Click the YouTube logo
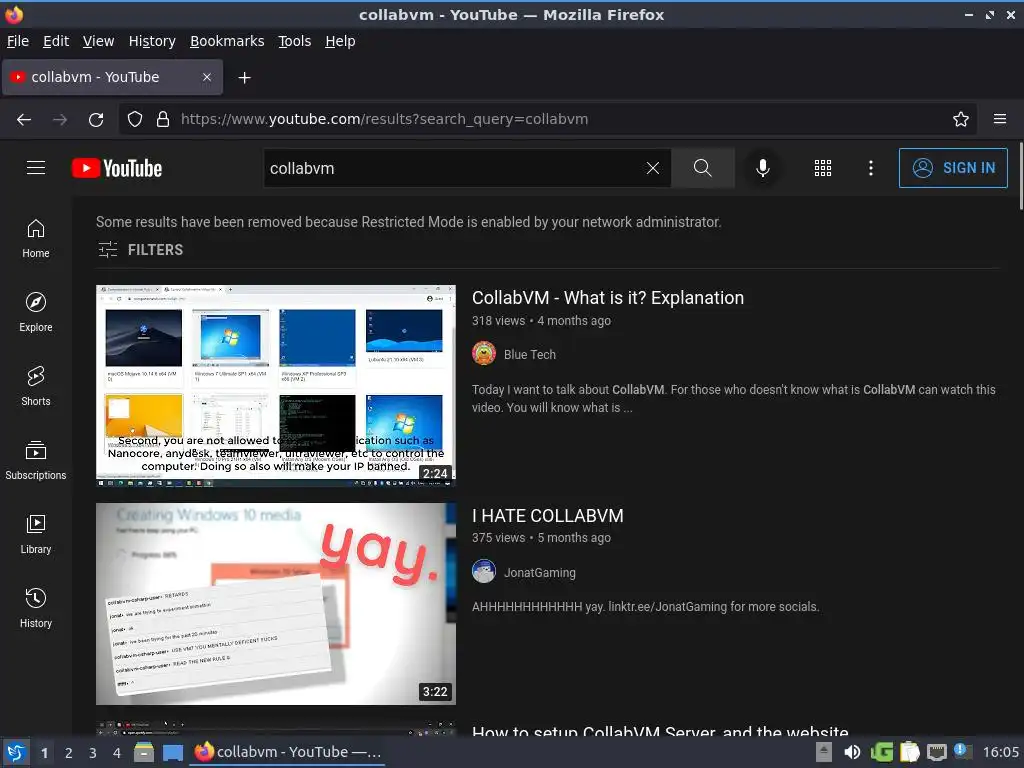This screenshot has height=768, width=1024. click(117, 168)
